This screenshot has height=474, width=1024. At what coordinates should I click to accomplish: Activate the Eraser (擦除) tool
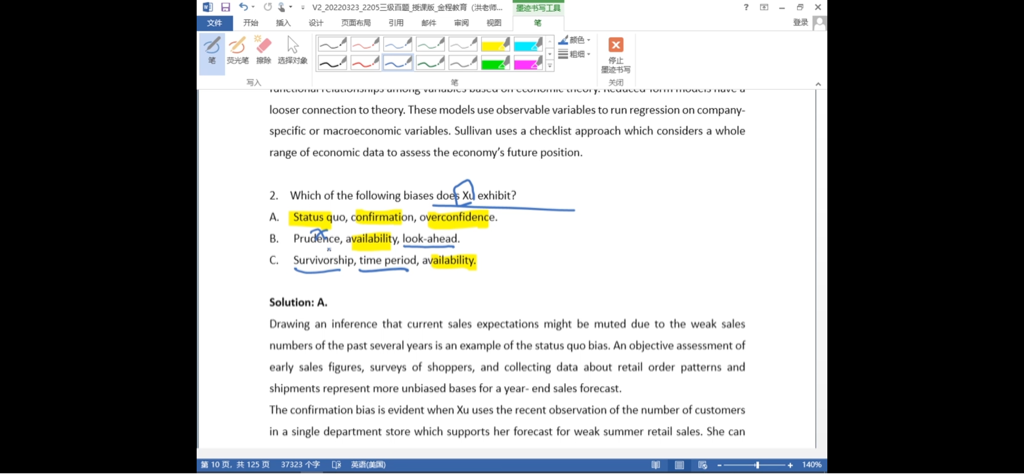[264, 51]
